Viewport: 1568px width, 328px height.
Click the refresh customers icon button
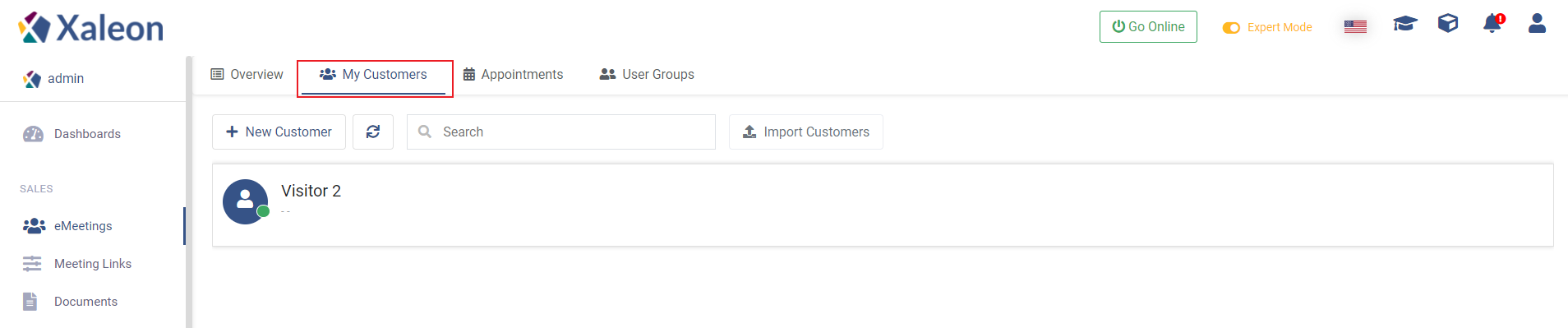[373, 132]
